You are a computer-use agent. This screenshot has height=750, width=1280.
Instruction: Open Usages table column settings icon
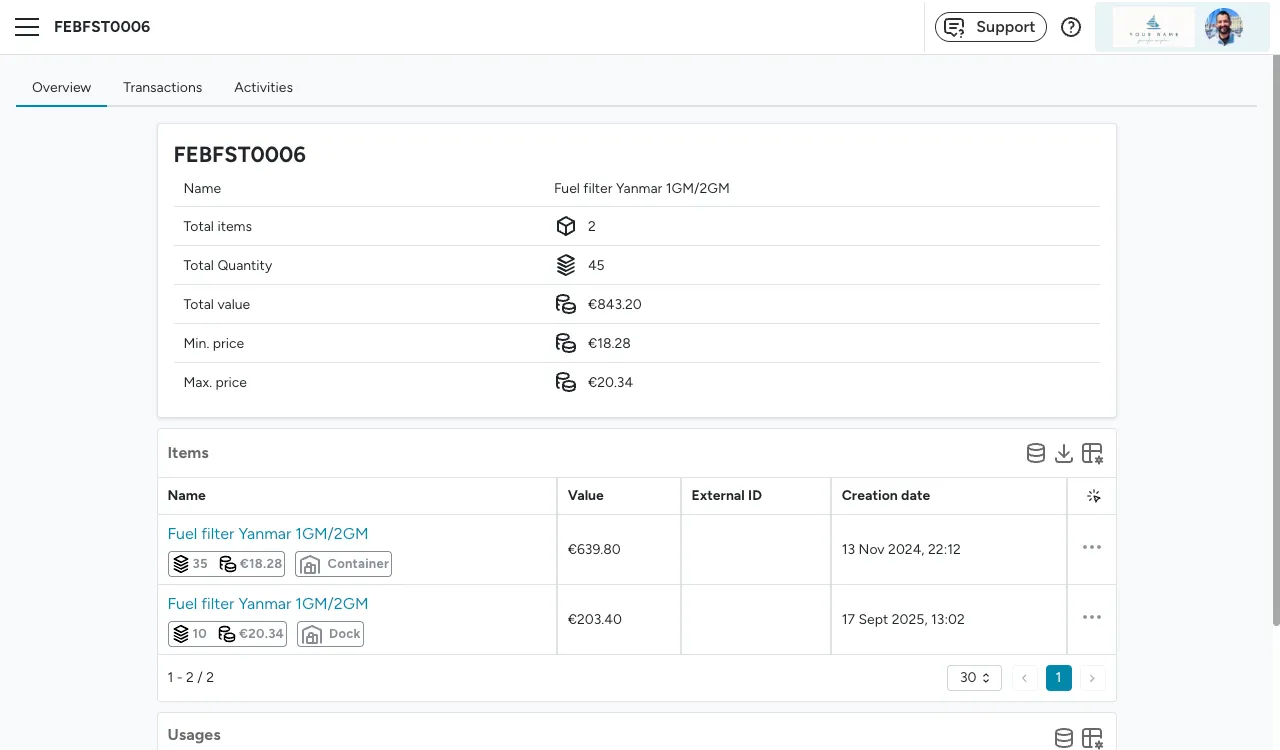click(x=1092, y=738)
